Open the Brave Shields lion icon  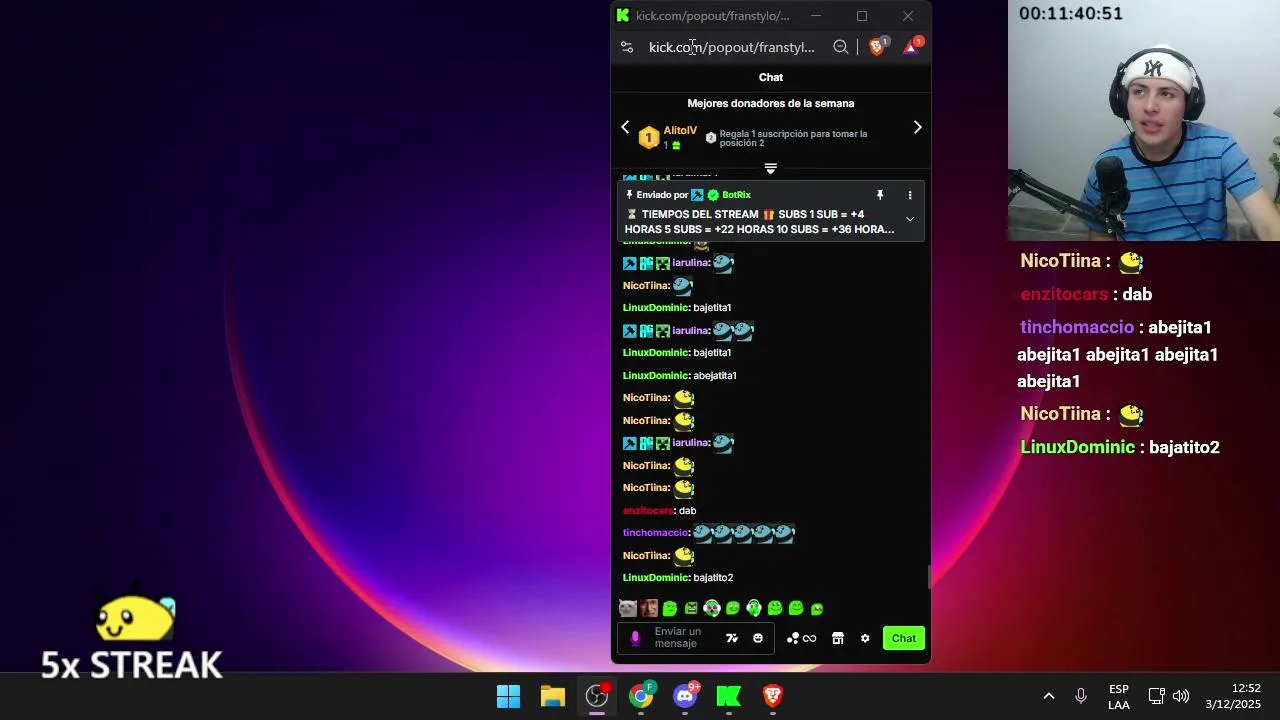click(x=877, y=47)
